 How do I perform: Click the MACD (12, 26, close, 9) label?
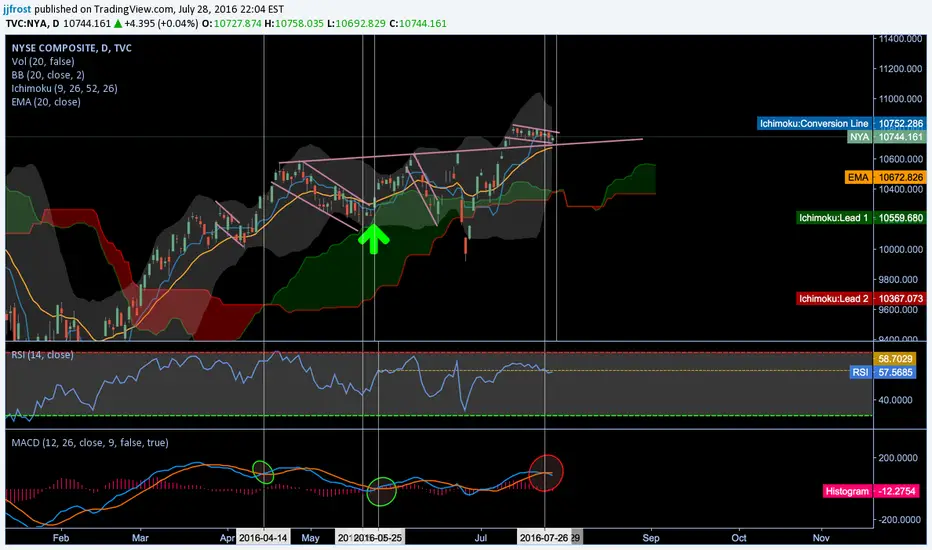pyautogui.click(x=90, y=442)
